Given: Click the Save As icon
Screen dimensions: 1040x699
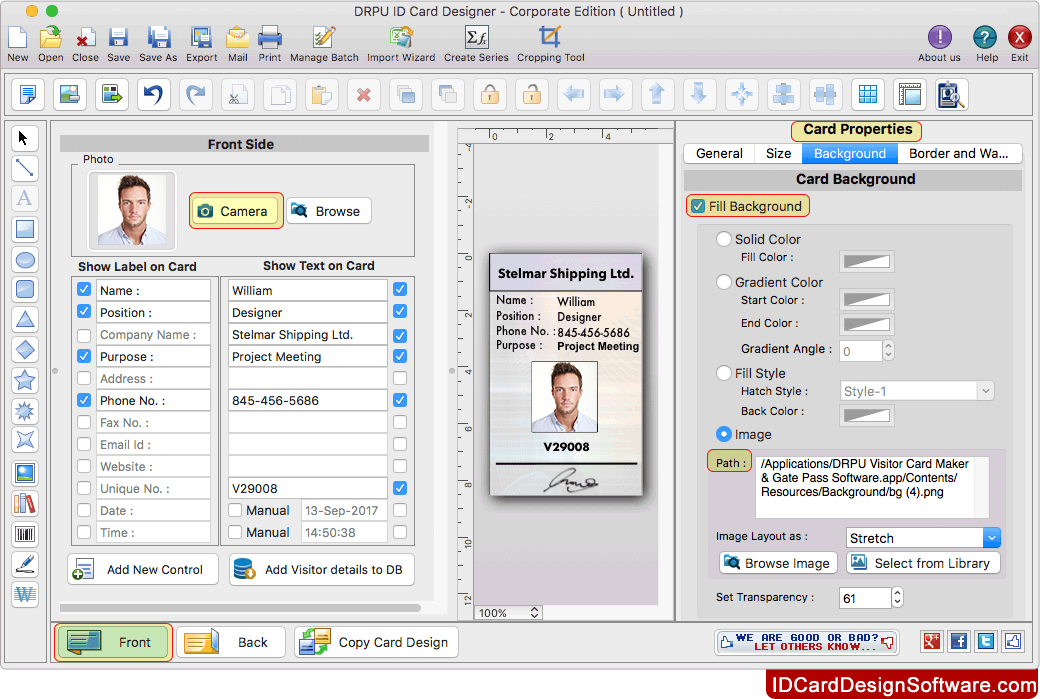Looking at the screenshot, I should pos(158,44).
